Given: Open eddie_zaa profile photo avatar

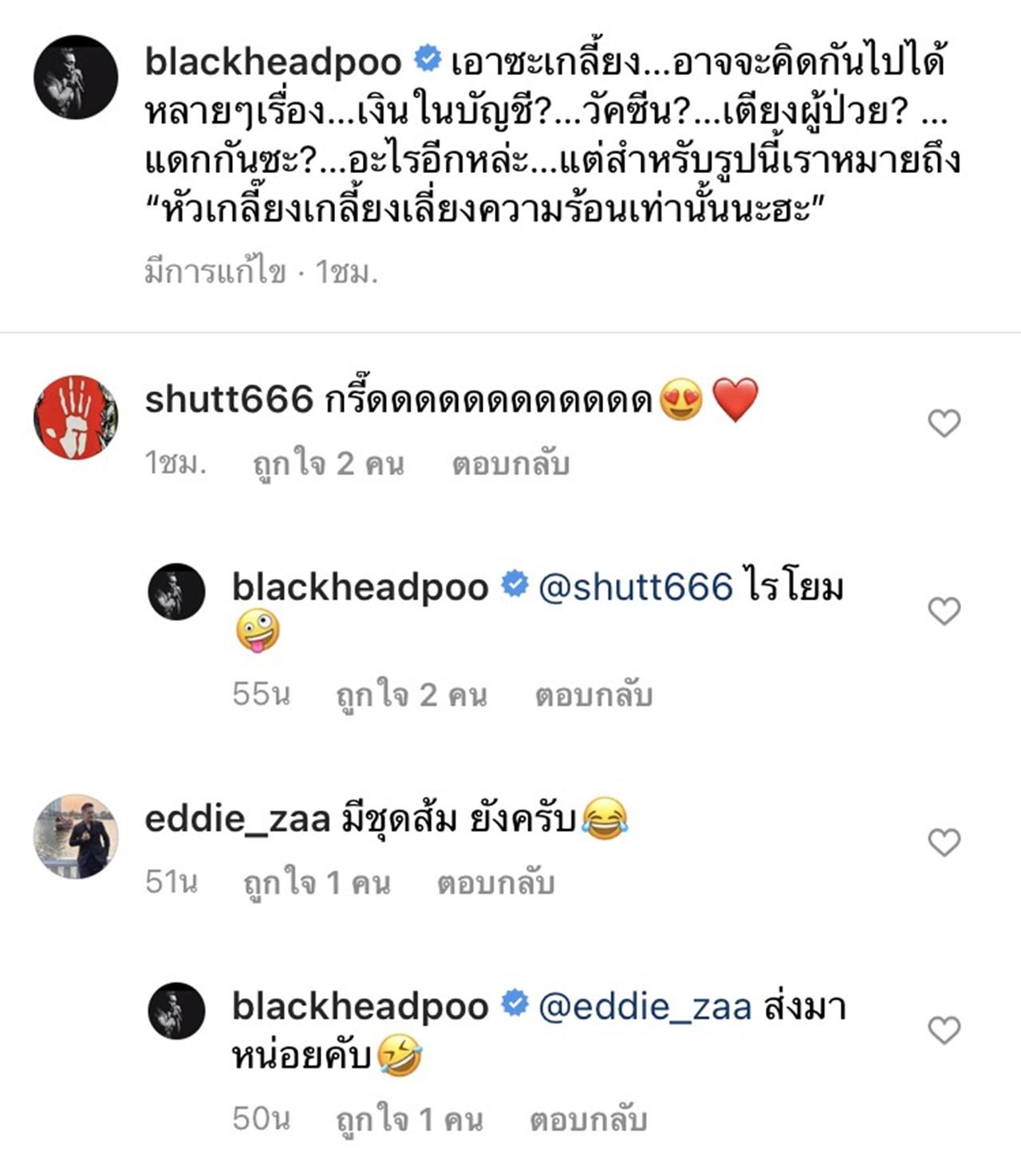Looking at the screenshot, I should click(76, 836).
